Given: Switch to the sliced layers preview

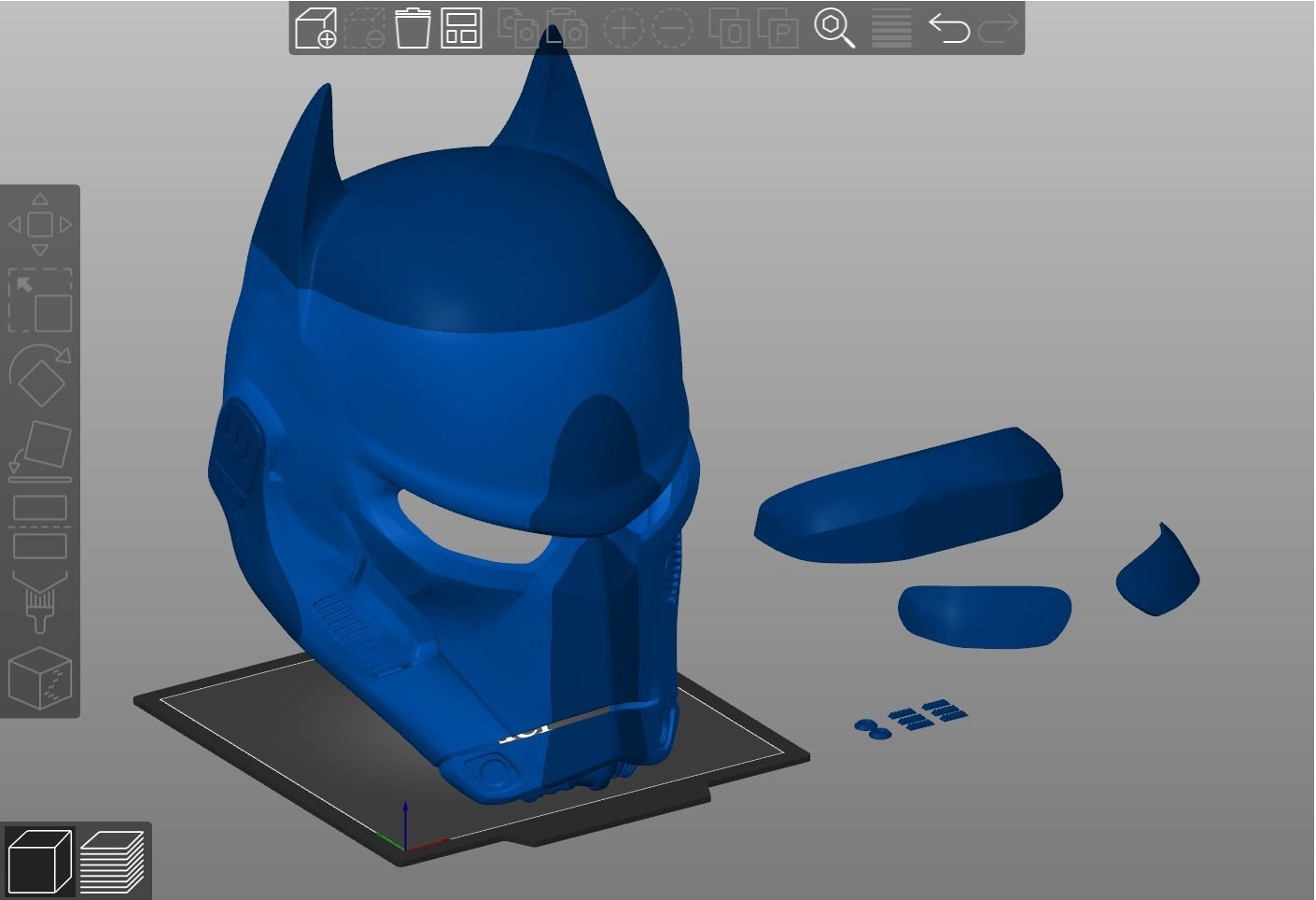Looking at the screenshot, I should (x=112, y=861).
